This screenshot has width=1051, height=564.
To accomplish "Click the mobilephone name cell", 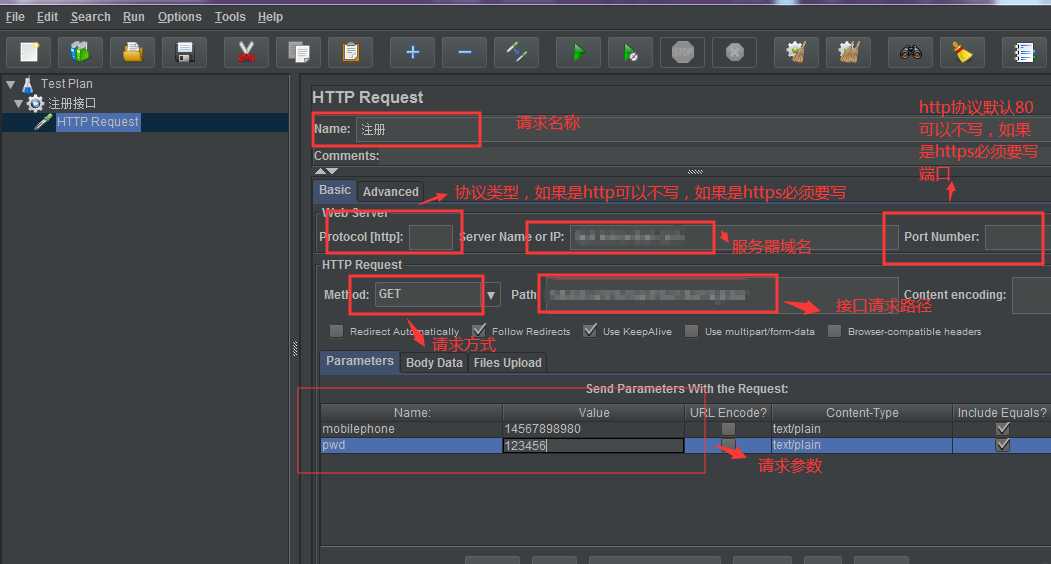I will (x=411, y=429).
